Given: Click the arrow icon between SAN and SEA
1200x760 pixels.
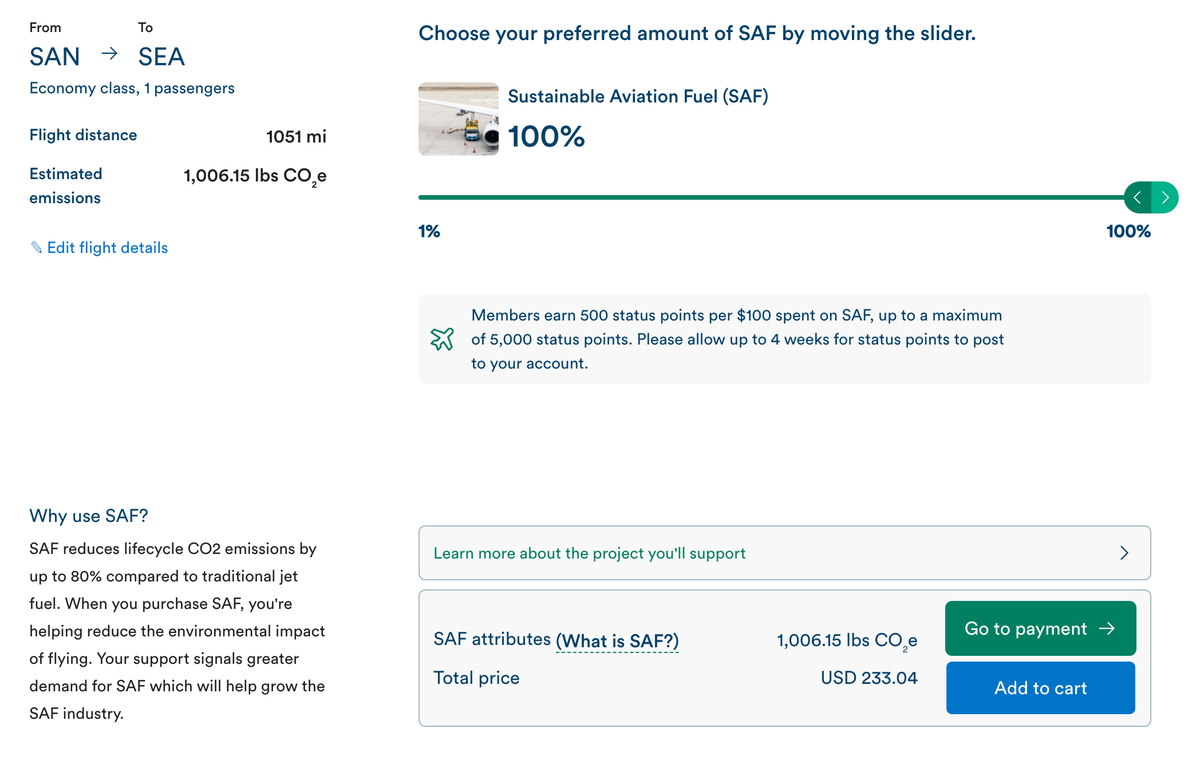Looking at the screenshot, I should (110, 54).
